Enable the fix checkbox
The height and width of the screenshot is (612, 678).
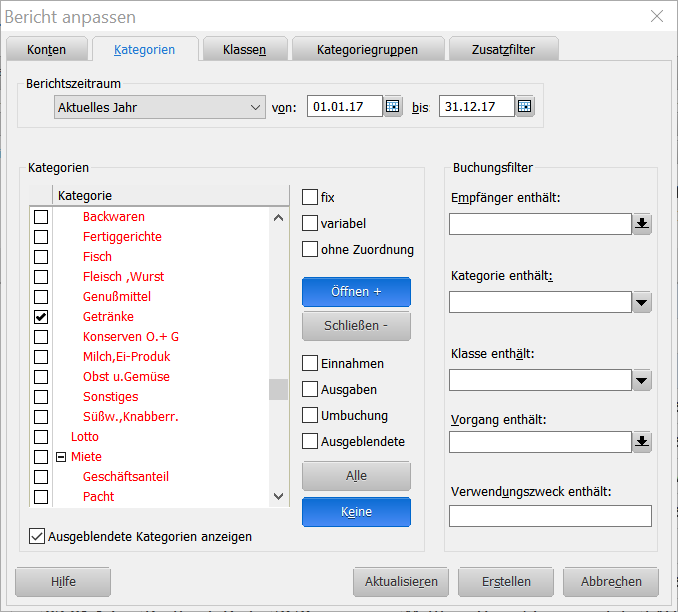(x=310, y=198)
